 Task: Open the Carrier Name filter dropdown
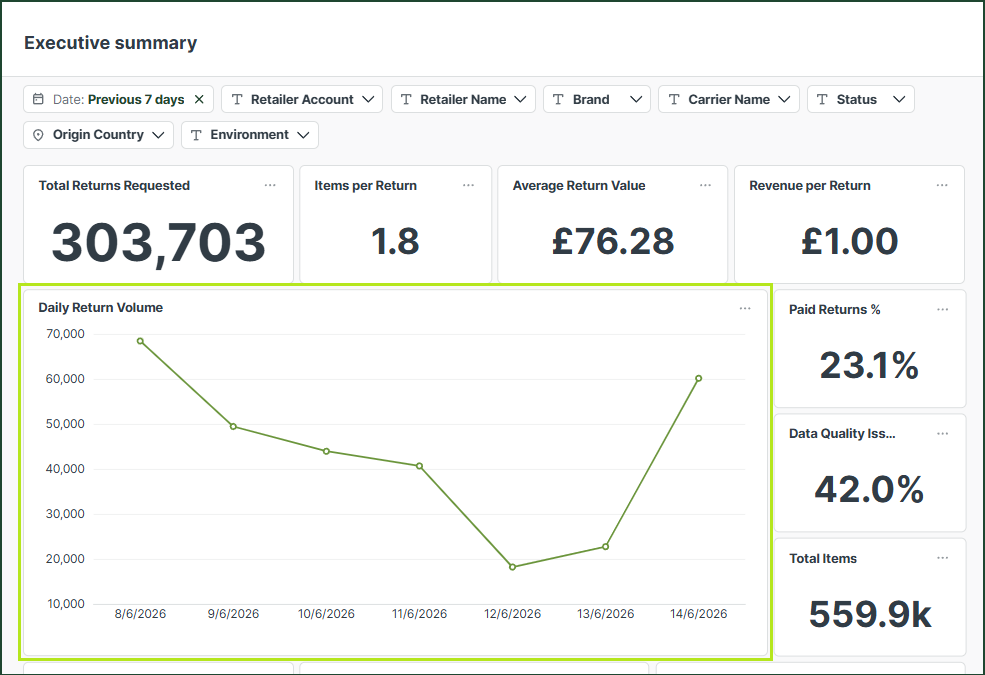click(x=729, y=99)
